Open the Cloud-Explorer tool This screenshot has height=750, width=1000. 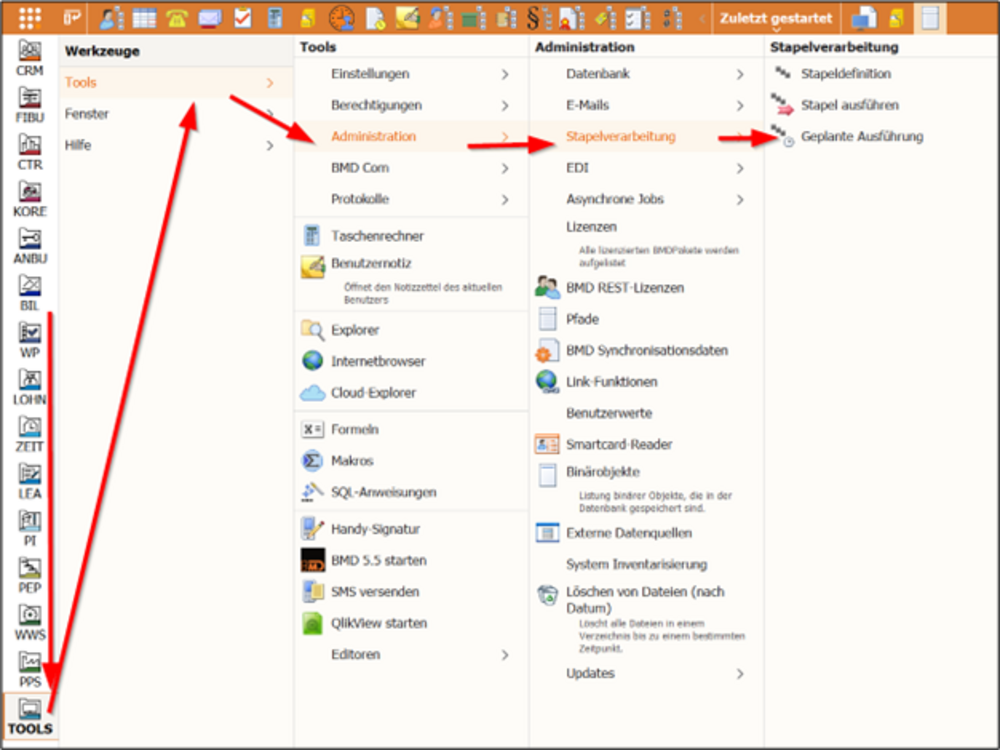tap(373, 393)
